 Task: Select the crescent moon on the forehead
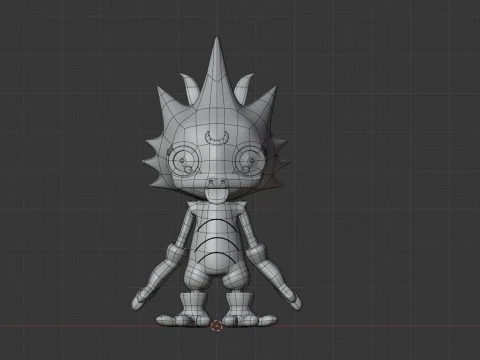(217, 137)
